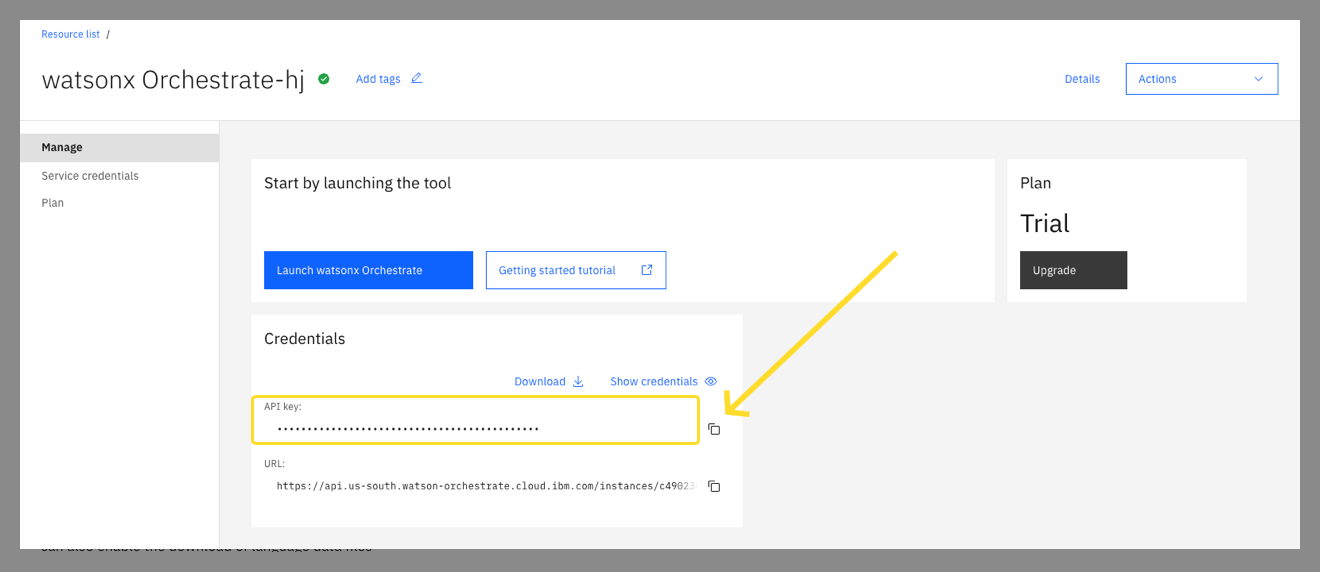Click the Start by launching the tool heading

[x=357, y=183]
